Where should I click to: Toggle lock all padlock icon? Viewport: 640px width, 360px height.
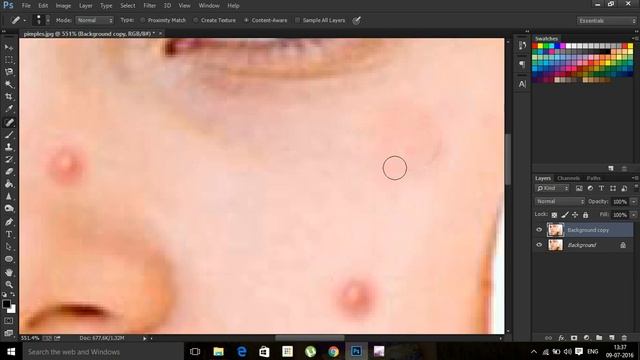(x=585, y=215)
